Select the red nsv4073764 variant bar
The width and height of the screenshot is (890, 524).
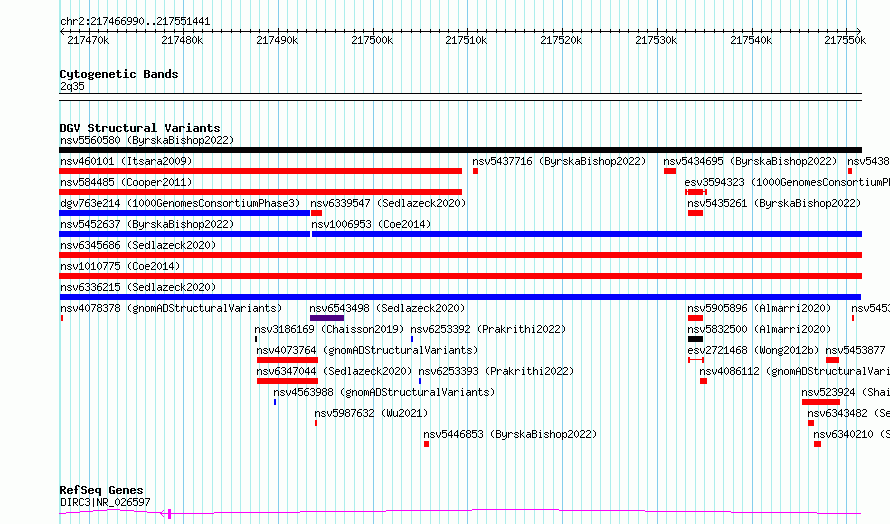287,360
